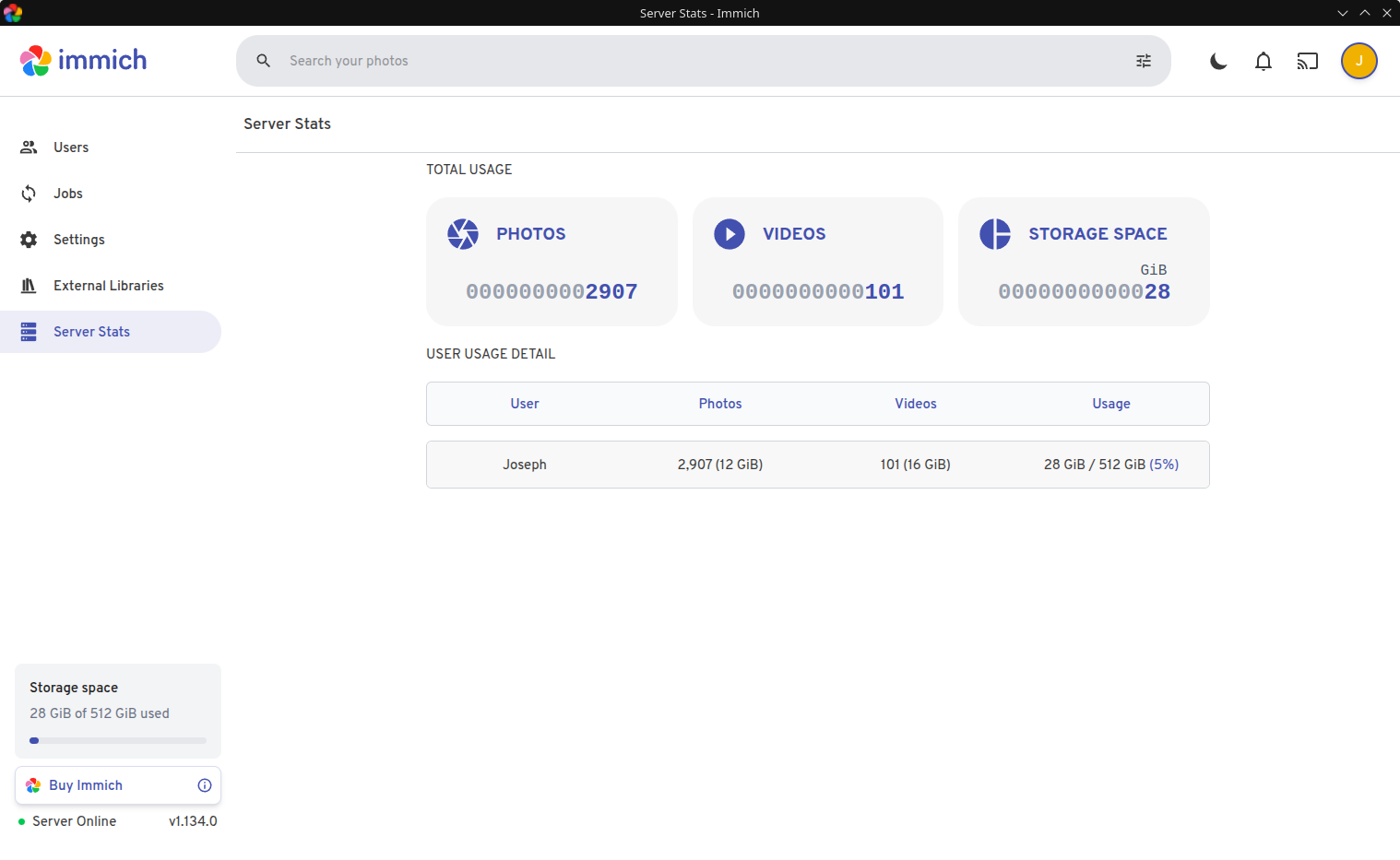The width and height of the screenshot is (1400, 860).
Task: Open notifications via the bell icon
Action: pos(1263,61)
